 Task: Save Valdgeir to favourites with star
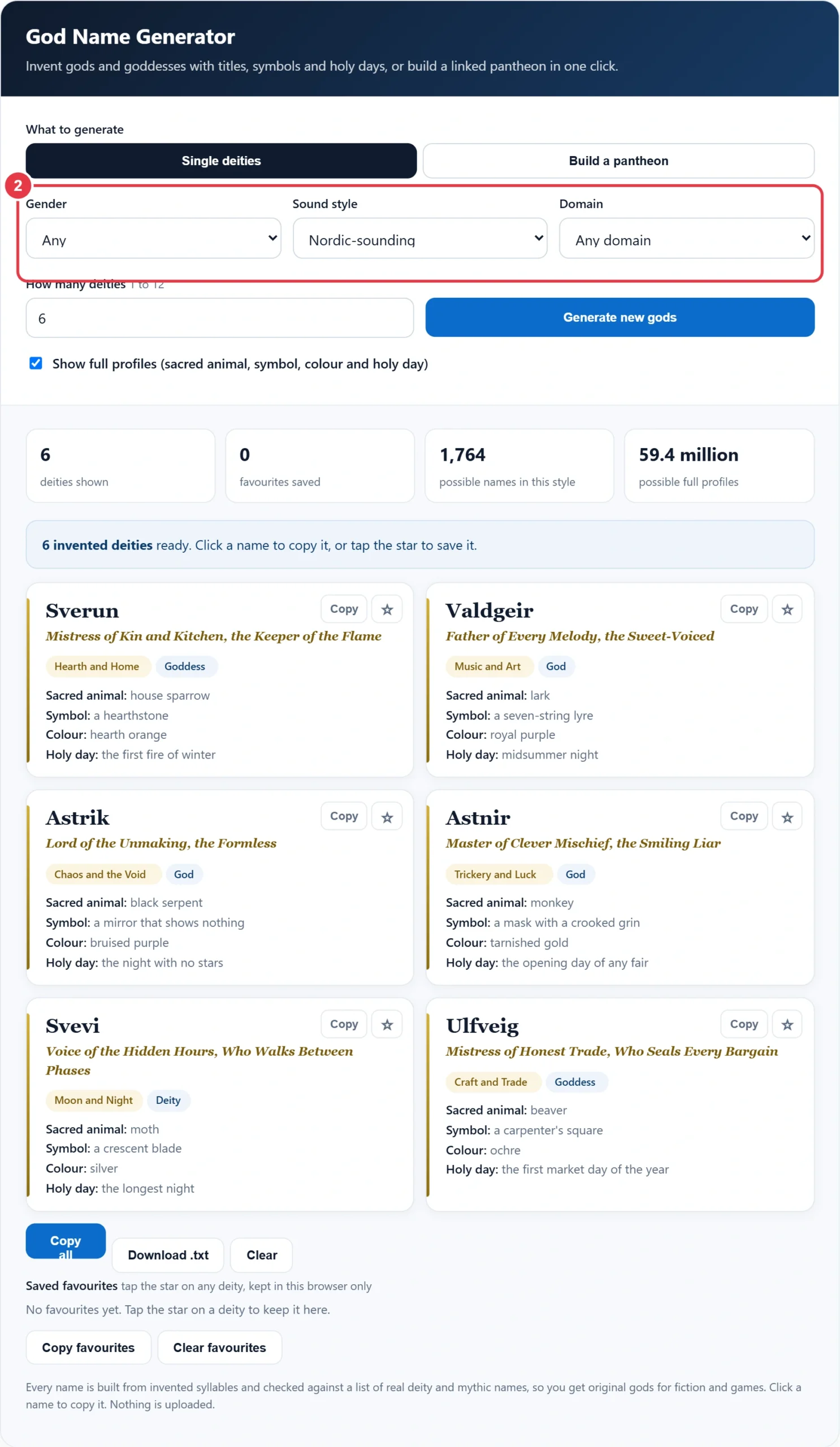coord(787,609)
